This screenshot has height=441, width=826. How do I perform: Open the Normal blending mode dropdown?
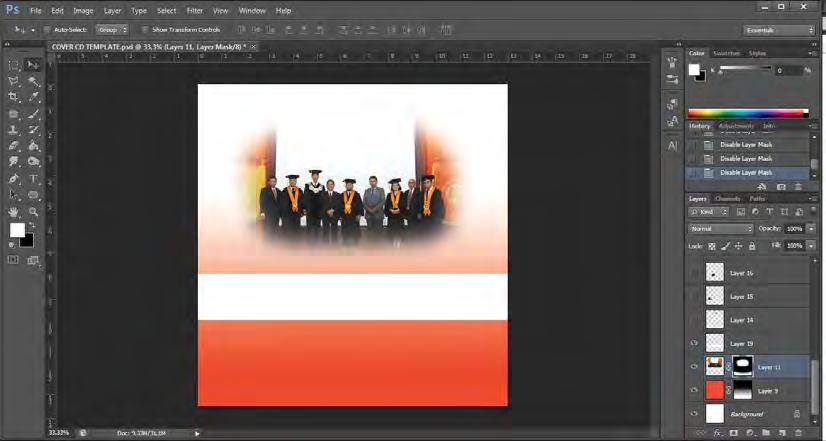pyautogui.click(x=722, y=229)
